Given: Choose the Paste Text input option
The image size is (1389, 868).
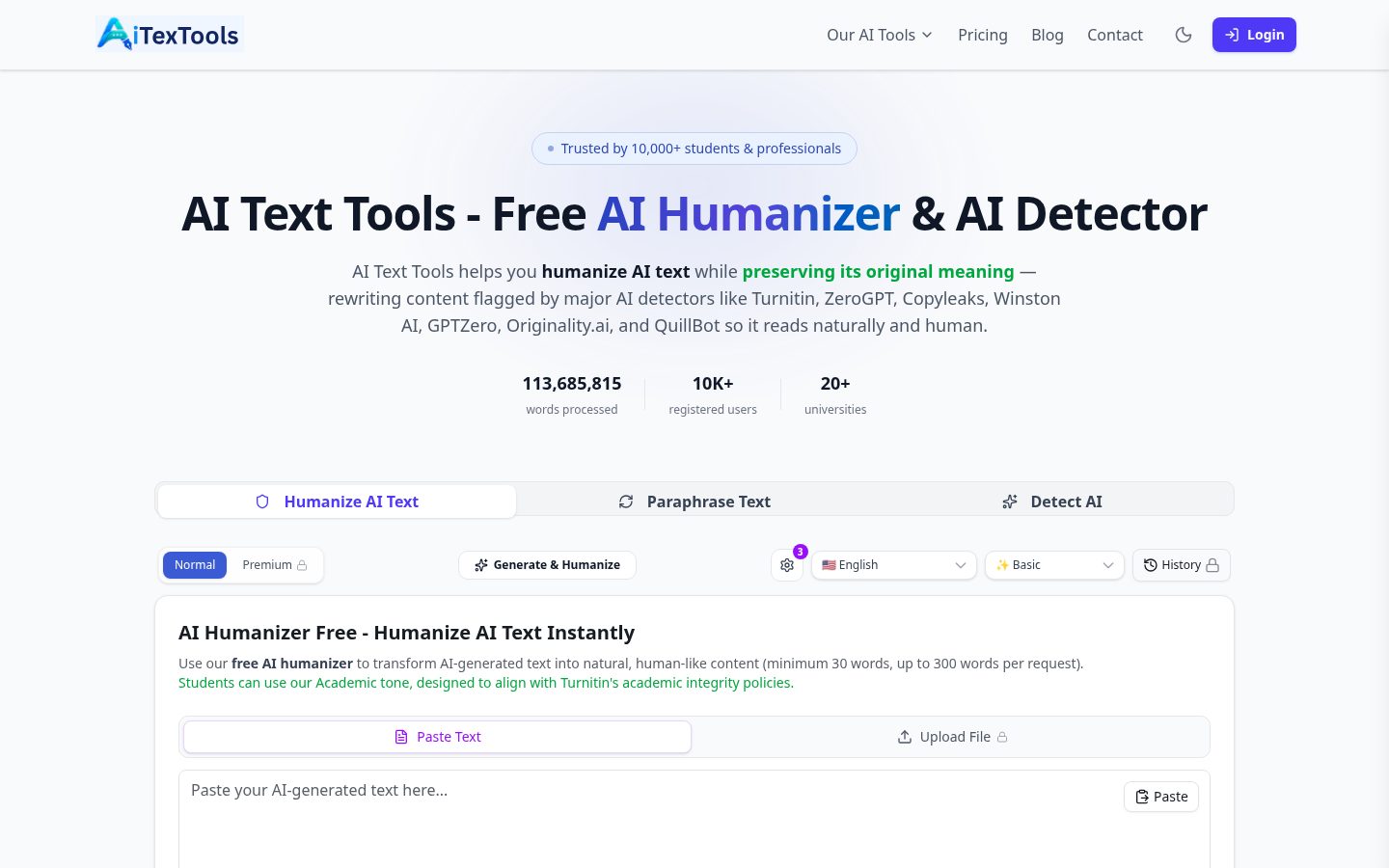Looking at the screenshot, I should (438, 737).
